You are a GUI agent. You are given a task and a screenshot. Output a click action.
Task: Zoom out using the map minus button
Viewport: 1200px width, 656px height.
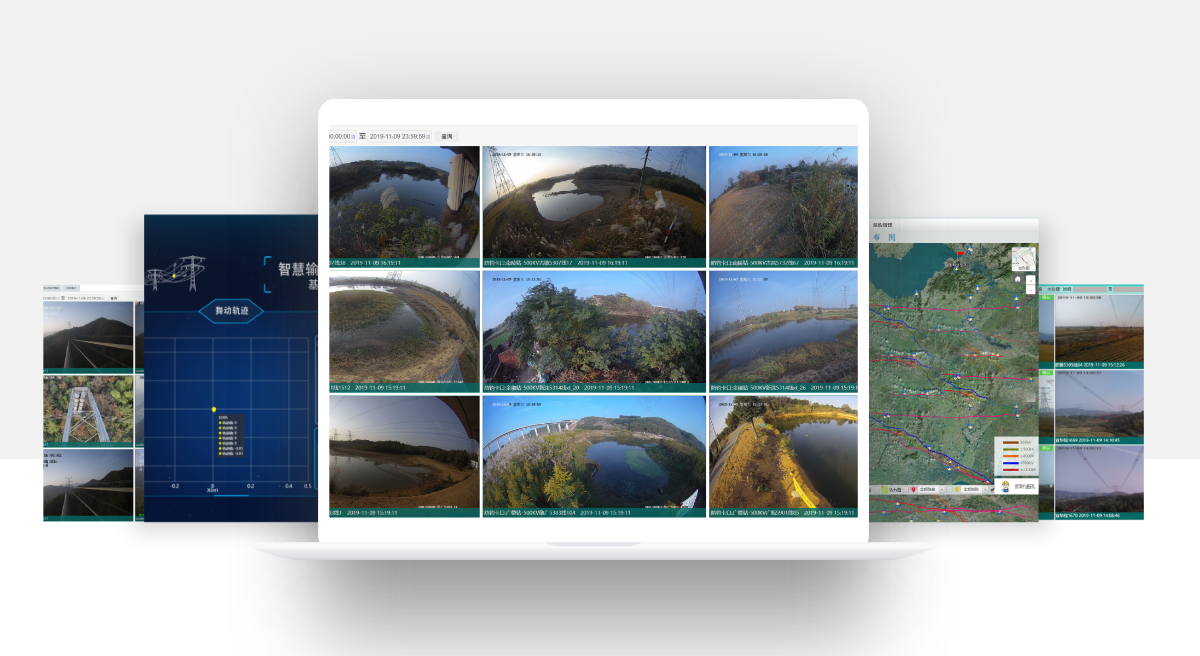tap(1030, 291)
